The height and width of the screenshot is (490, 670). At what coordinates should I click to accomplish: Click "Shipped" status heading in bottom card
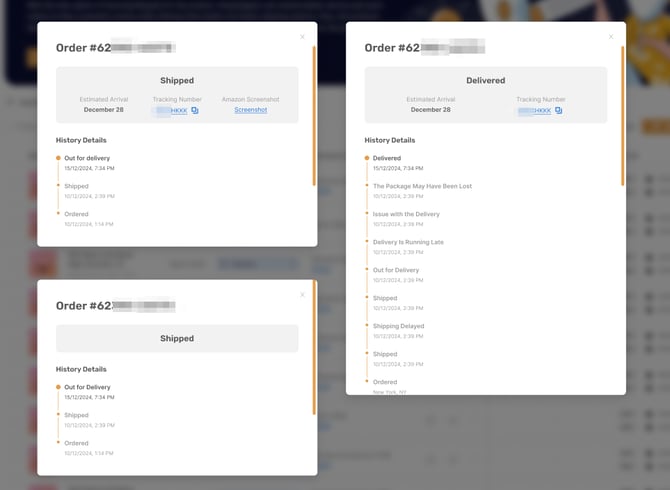coord(177,338)
